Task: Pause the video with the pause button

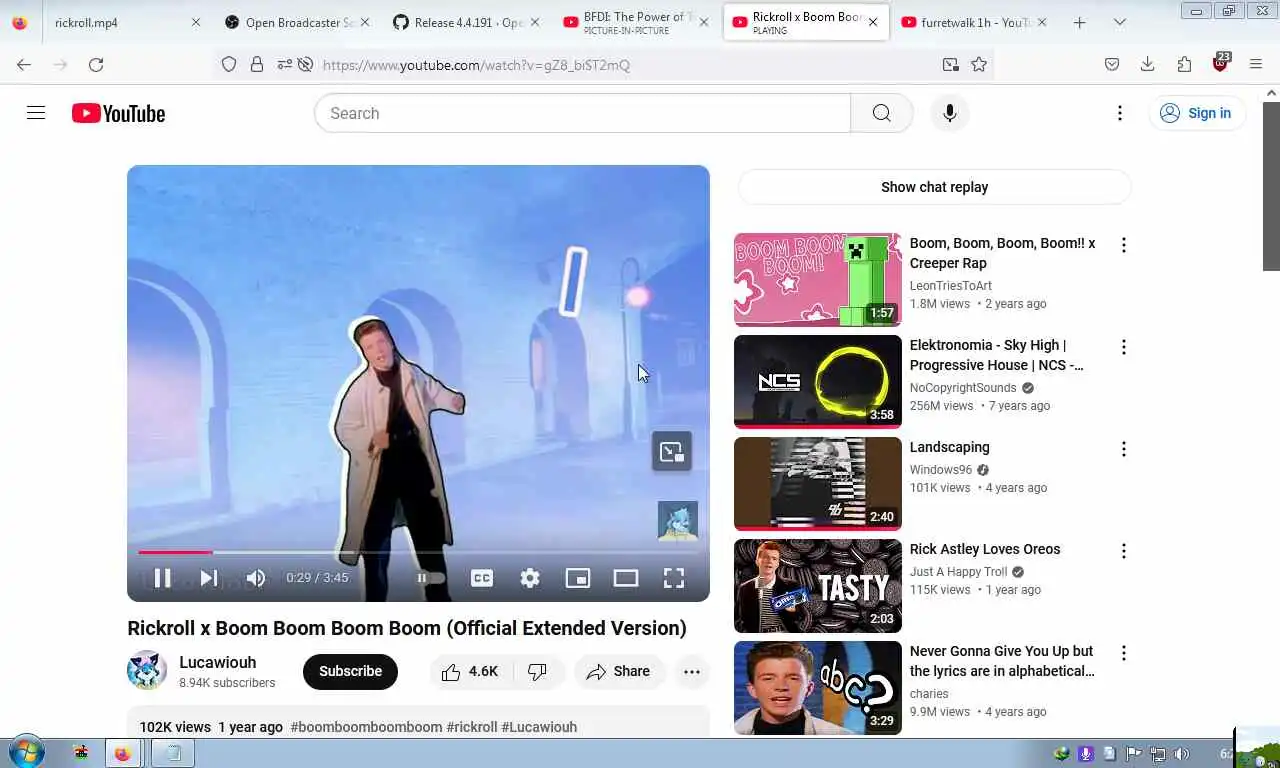Action: [162, 578]
